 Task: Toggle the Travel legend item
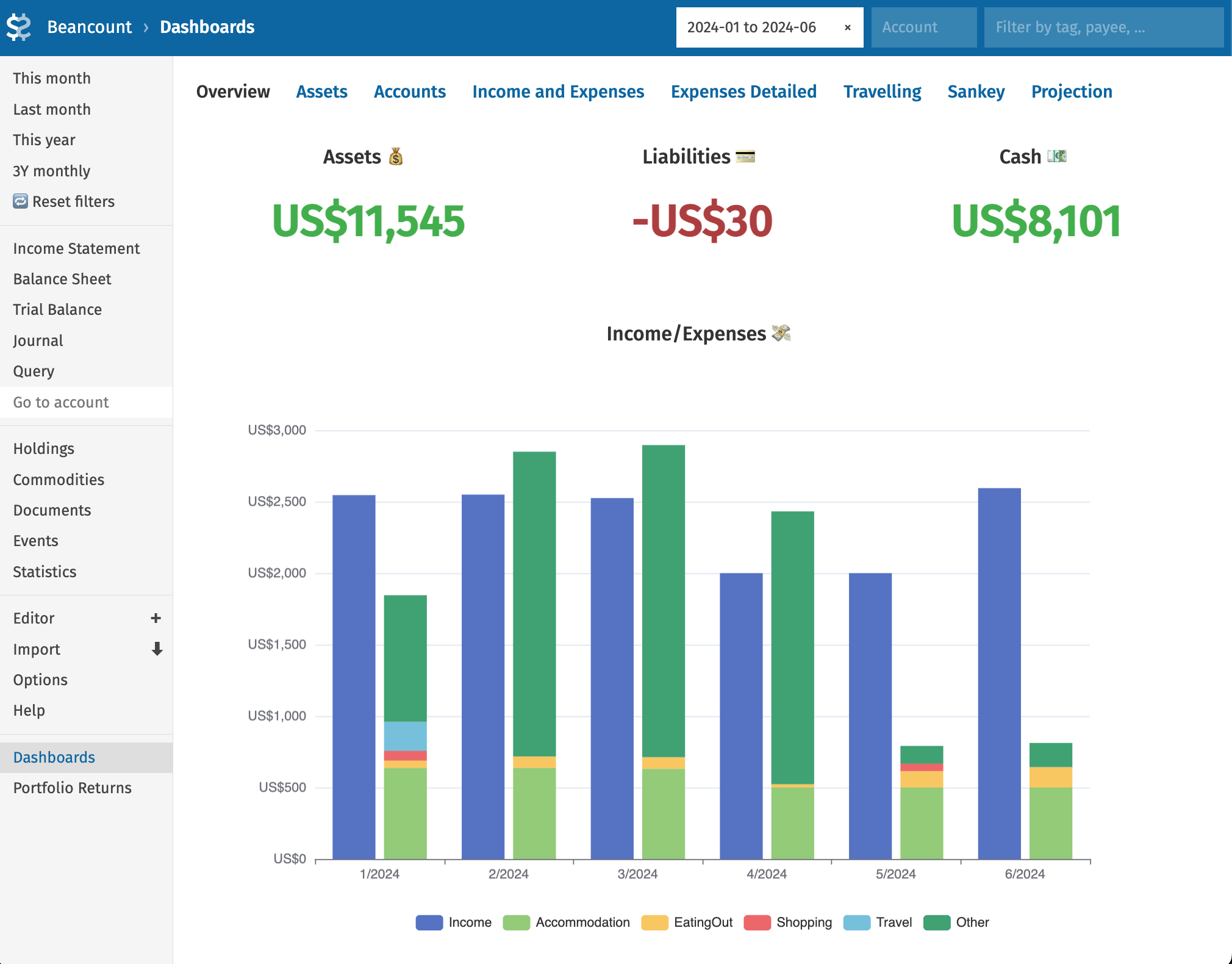click(877, 923)
